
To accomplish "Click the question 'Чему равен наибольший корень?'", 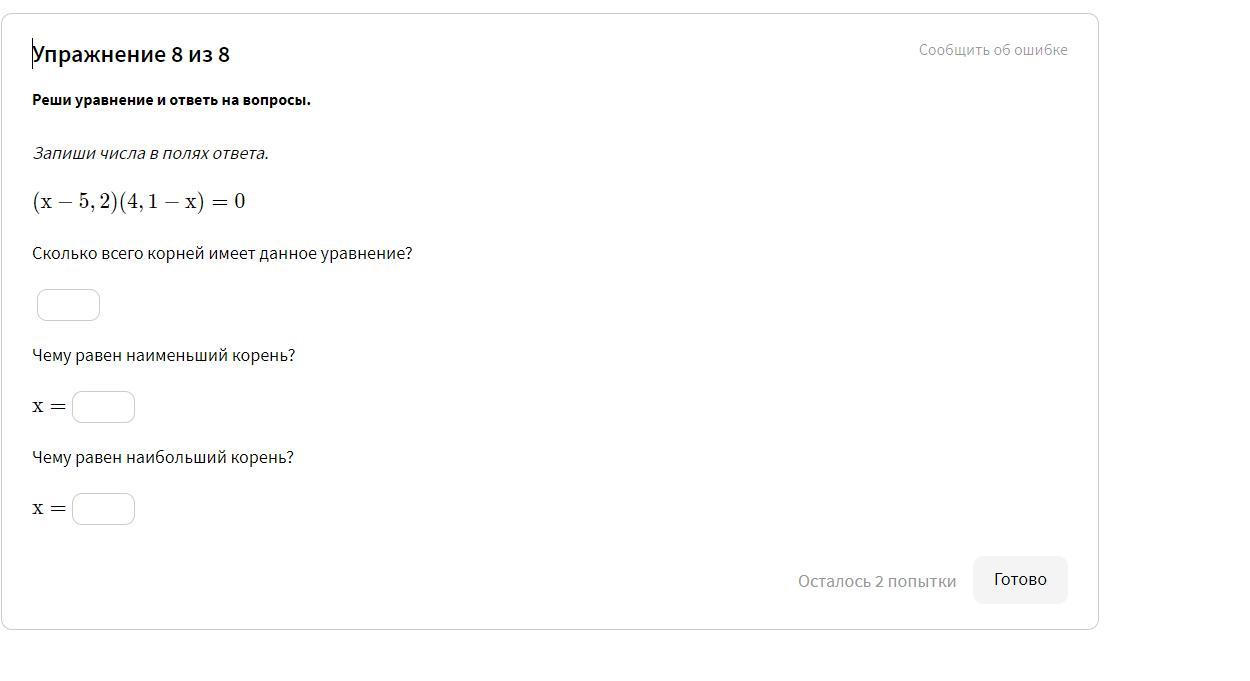I will point(163,458).
